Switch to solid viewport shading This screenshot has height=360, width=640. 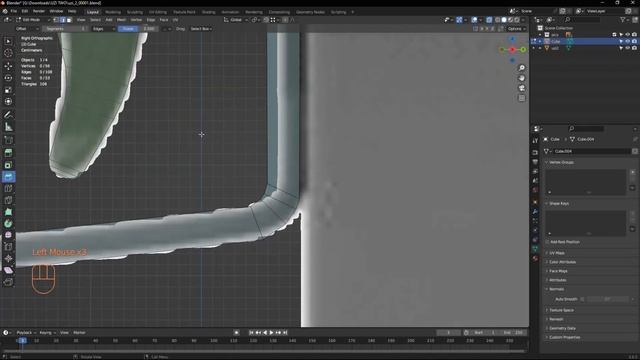click(504, 20)
